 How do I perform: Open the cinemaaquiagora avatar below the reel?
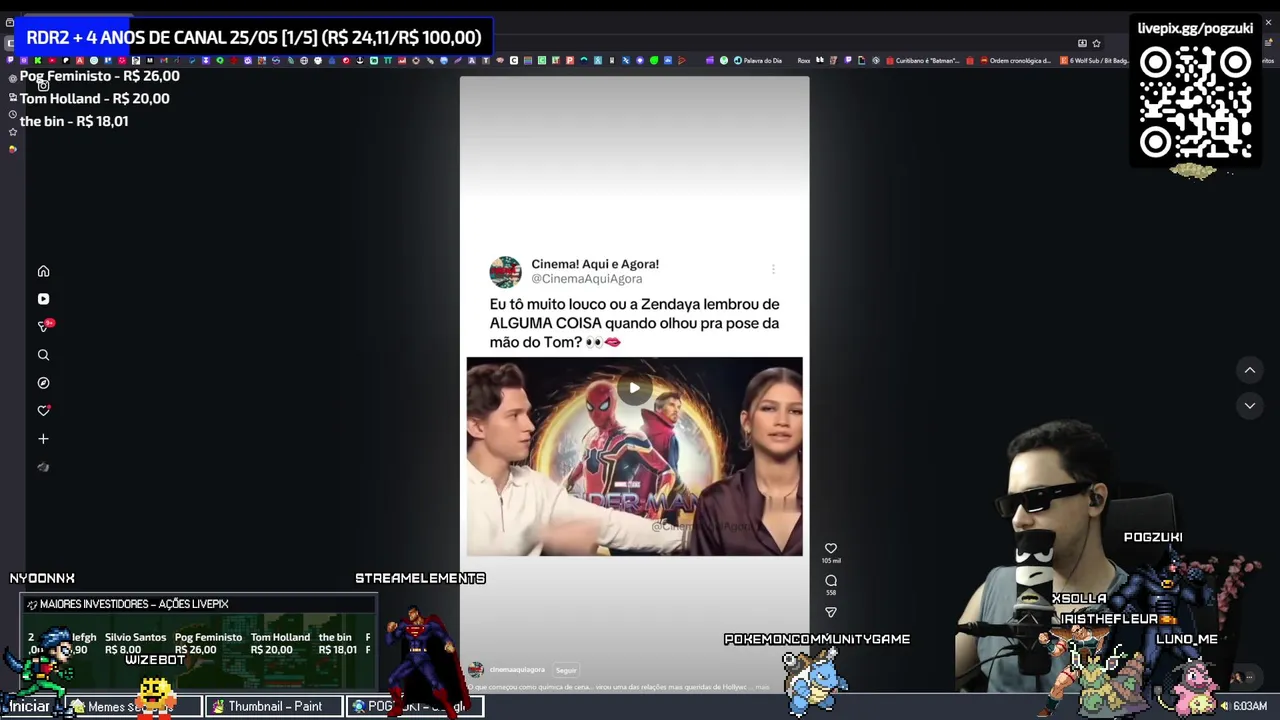[x=476, y=670]
